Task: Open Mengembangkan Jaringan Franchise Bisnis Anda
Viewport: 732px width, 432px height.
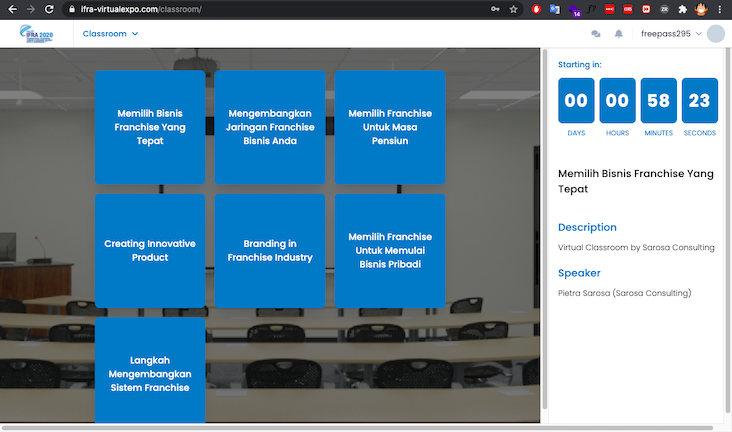Action: pos(270,127)
